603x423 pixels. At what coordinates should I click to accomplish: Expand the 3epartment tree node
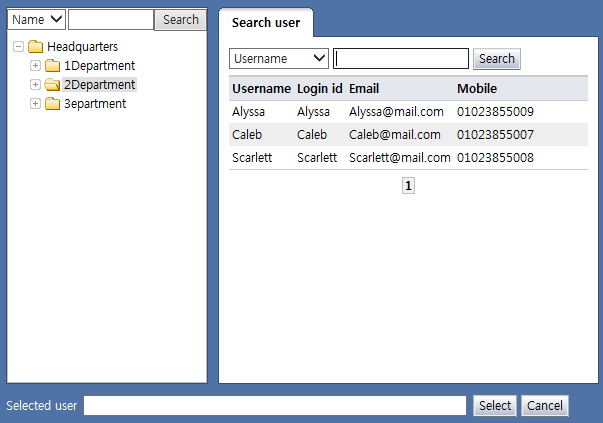36,104
